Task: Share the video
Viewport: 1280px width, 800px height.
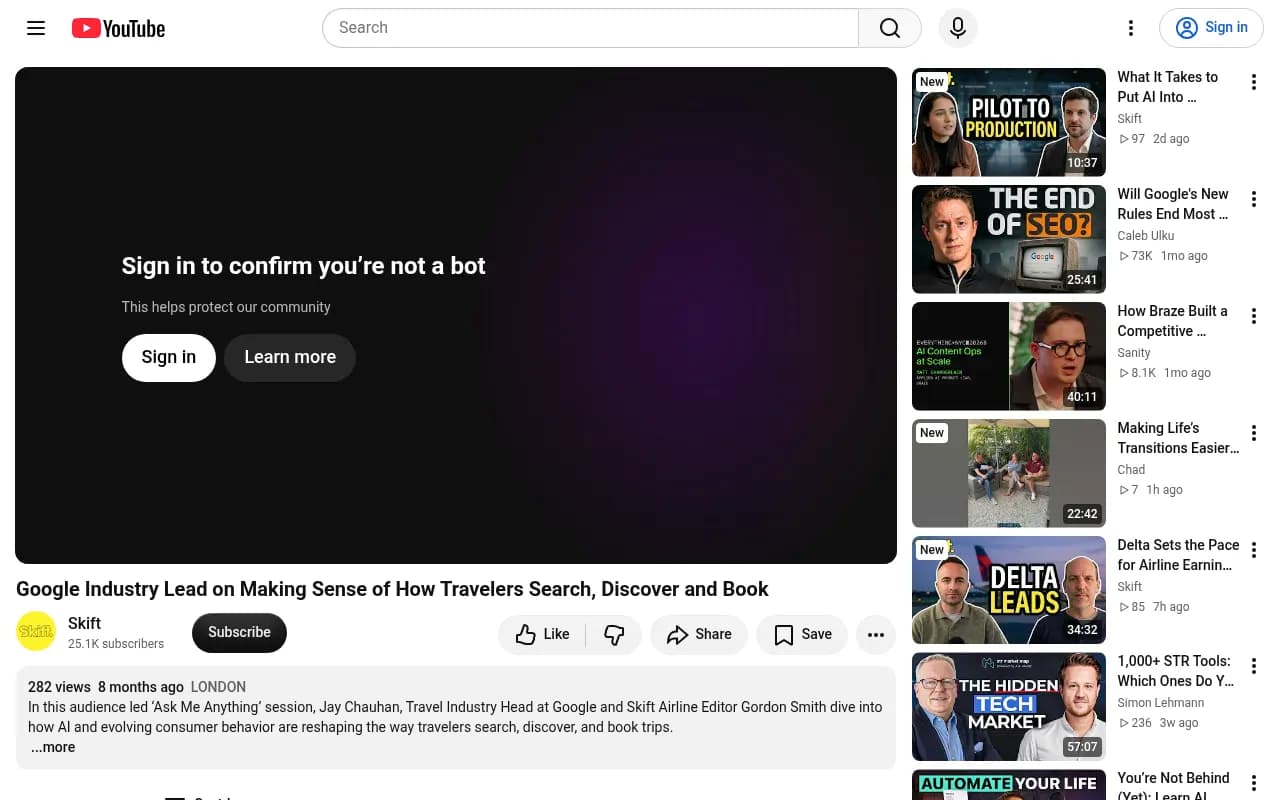Action: click(x=699, y=634)
